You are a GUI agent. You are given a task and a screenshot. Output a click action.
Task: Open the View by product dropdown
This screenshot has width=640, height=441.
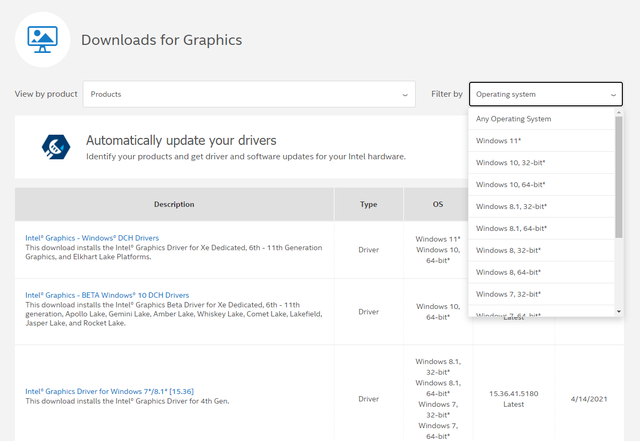(x=249, y=94)
